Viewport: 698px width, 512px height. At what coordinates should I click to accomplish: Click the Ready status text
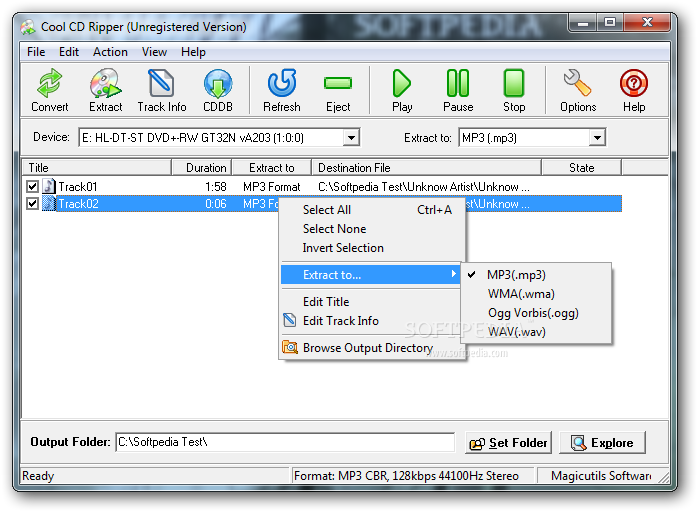[38, 476]
